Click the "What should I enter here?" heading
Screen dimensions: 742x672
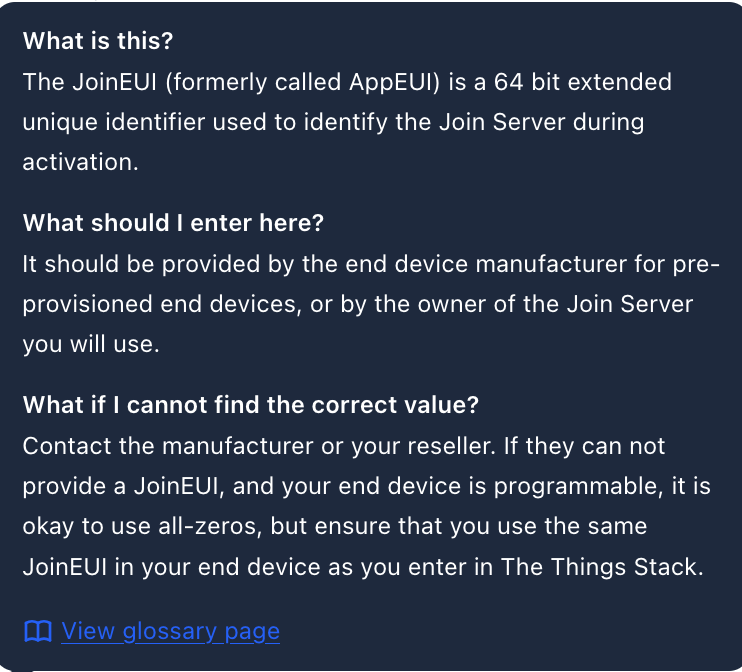[x=173, y=222]
